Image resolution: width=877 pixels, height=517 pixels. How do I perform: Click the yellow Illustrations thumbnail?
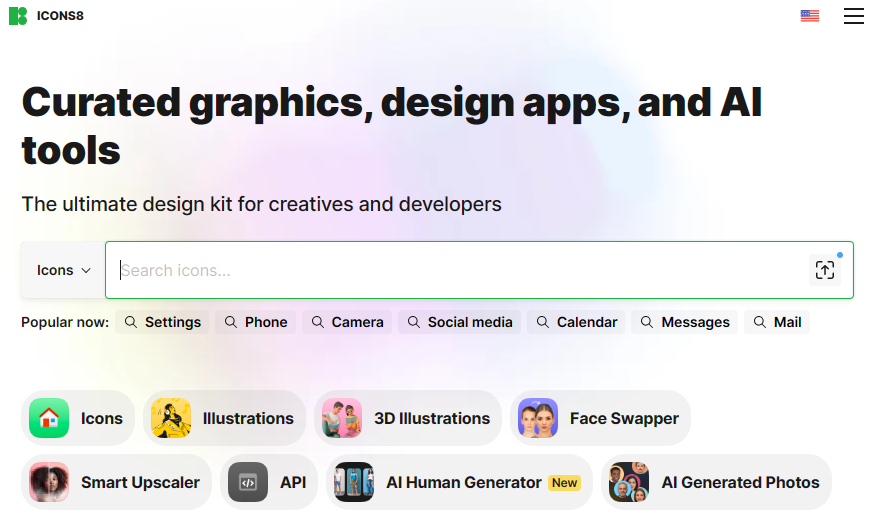click(171, 418)
